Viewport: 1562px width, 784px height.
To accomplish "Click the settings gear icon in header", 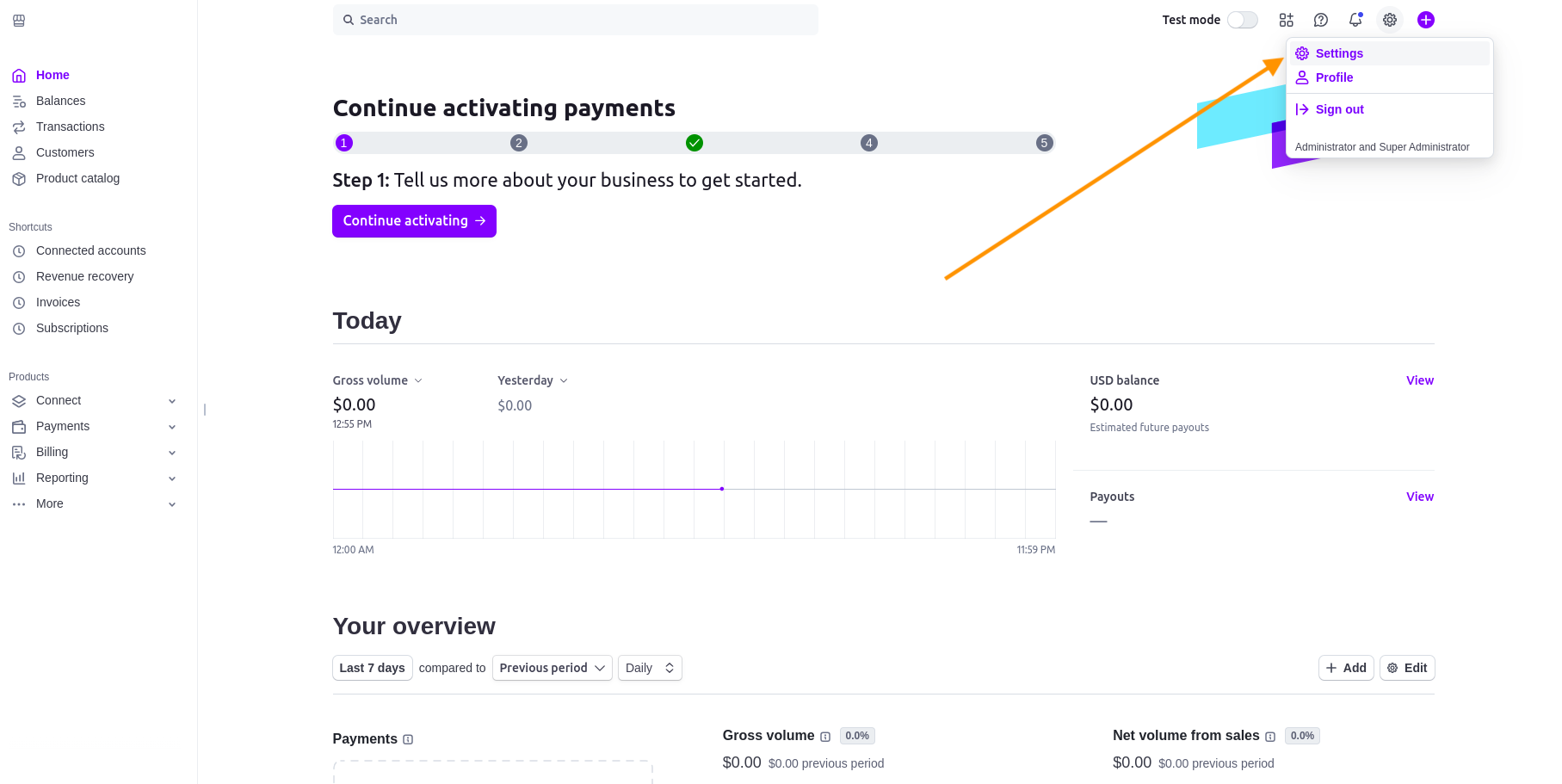I will 1390,20.
